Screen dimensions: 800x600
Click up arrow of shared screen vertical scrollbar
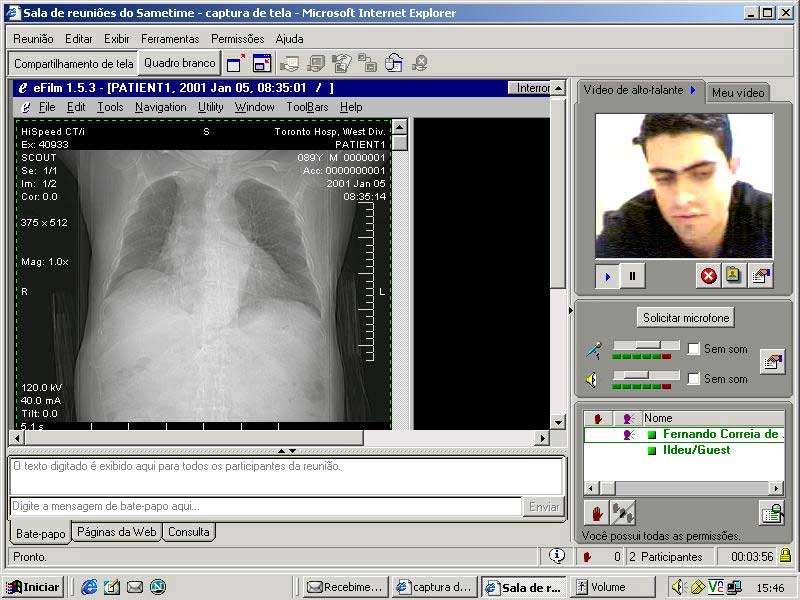559,88
